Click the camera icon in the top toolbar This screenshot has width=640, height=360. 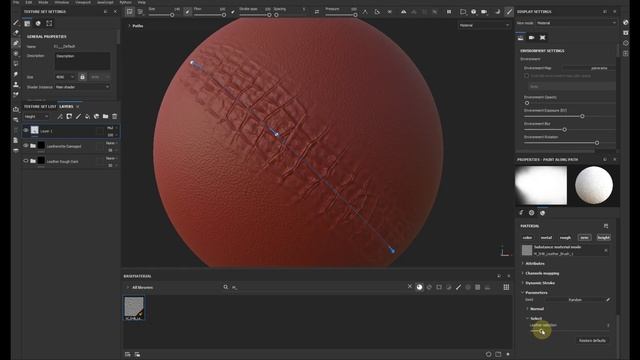(x=484, y=12)
